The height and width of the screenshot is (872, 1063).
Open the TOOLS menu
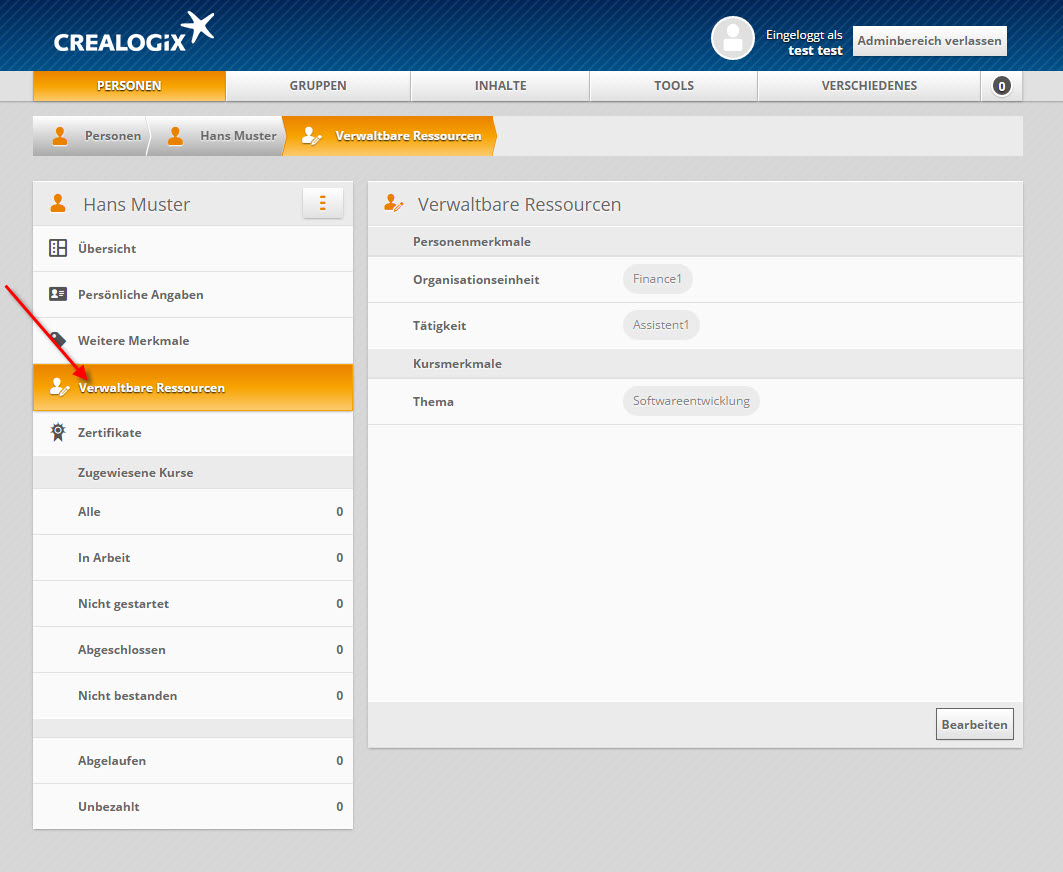(673, 86)
